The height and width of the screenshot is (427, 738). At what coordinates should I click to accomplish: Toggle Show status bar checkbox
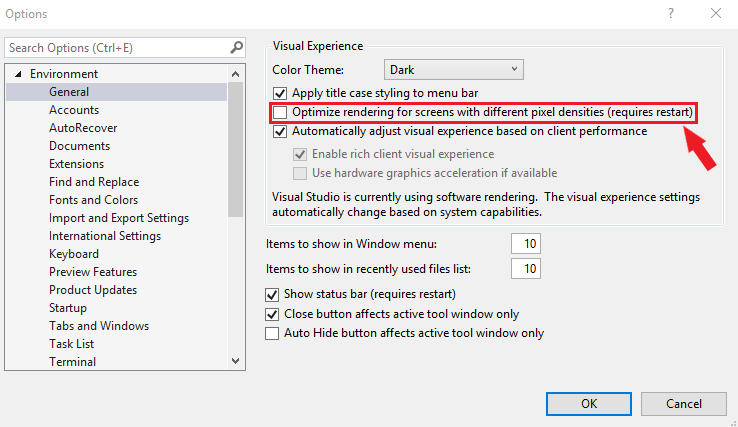pyautogui.click(x=272, y=294)
